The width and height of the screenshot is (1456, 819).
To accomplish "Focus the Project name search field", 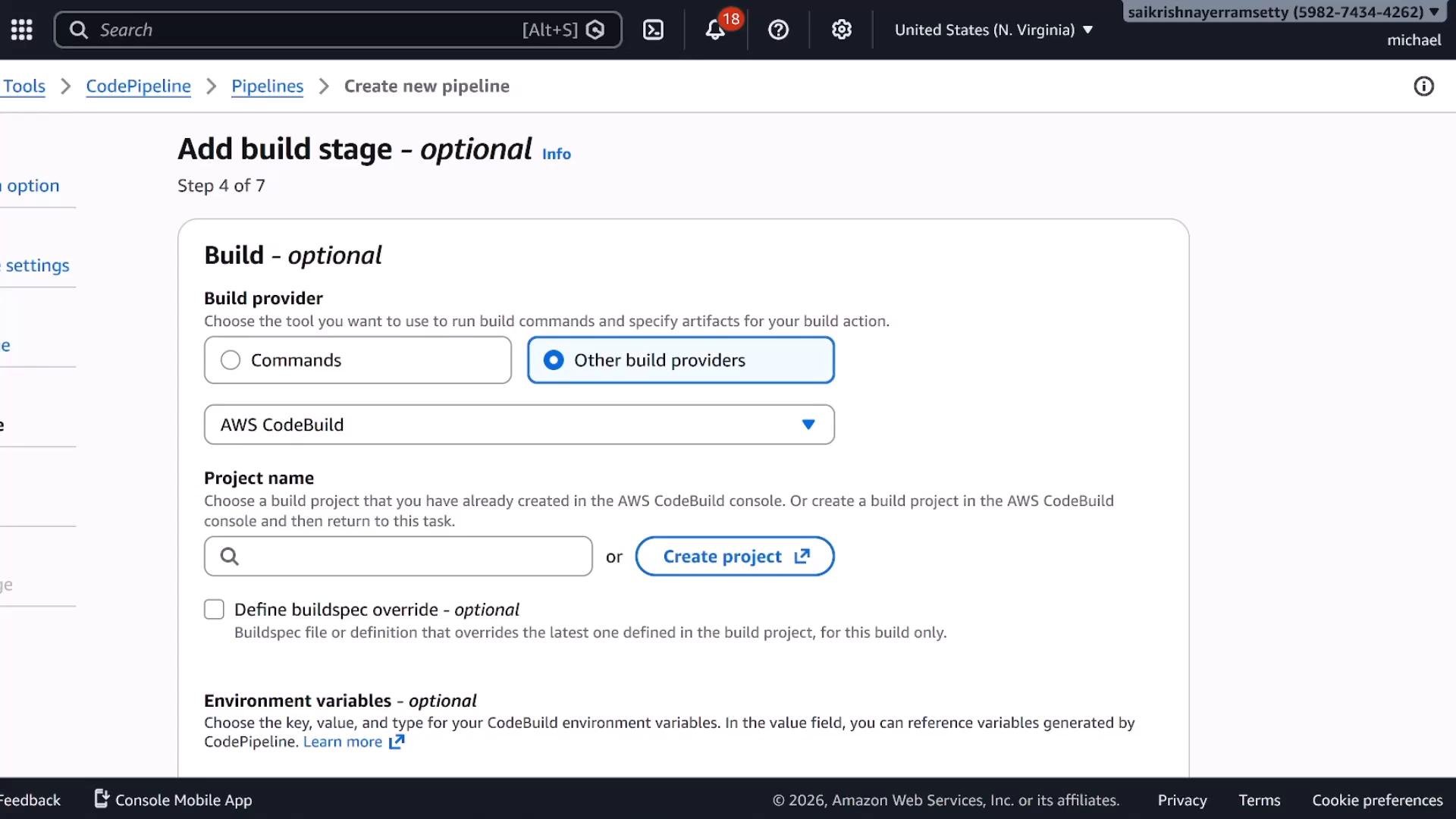I will [x=398, y=557].
